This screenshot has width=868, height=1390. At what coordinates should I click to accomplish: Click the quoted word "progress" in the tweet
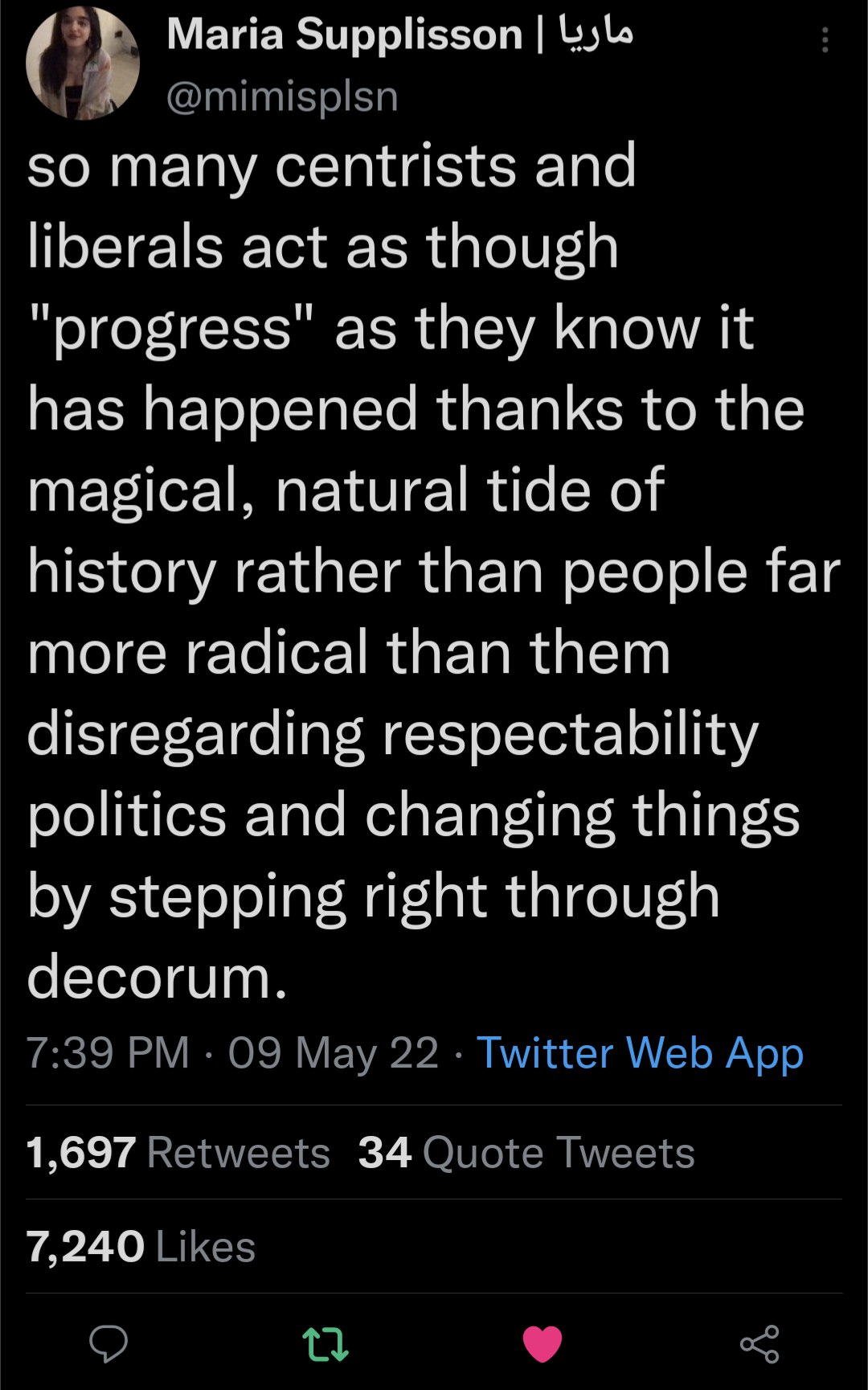coord(171,329)
